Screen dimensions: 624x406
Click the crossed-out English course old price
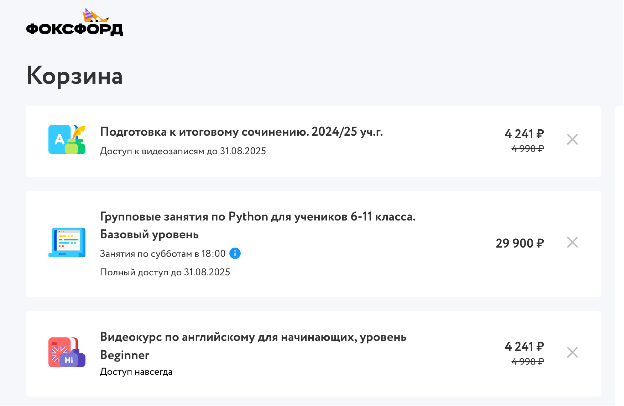click(x=528, y=361)
